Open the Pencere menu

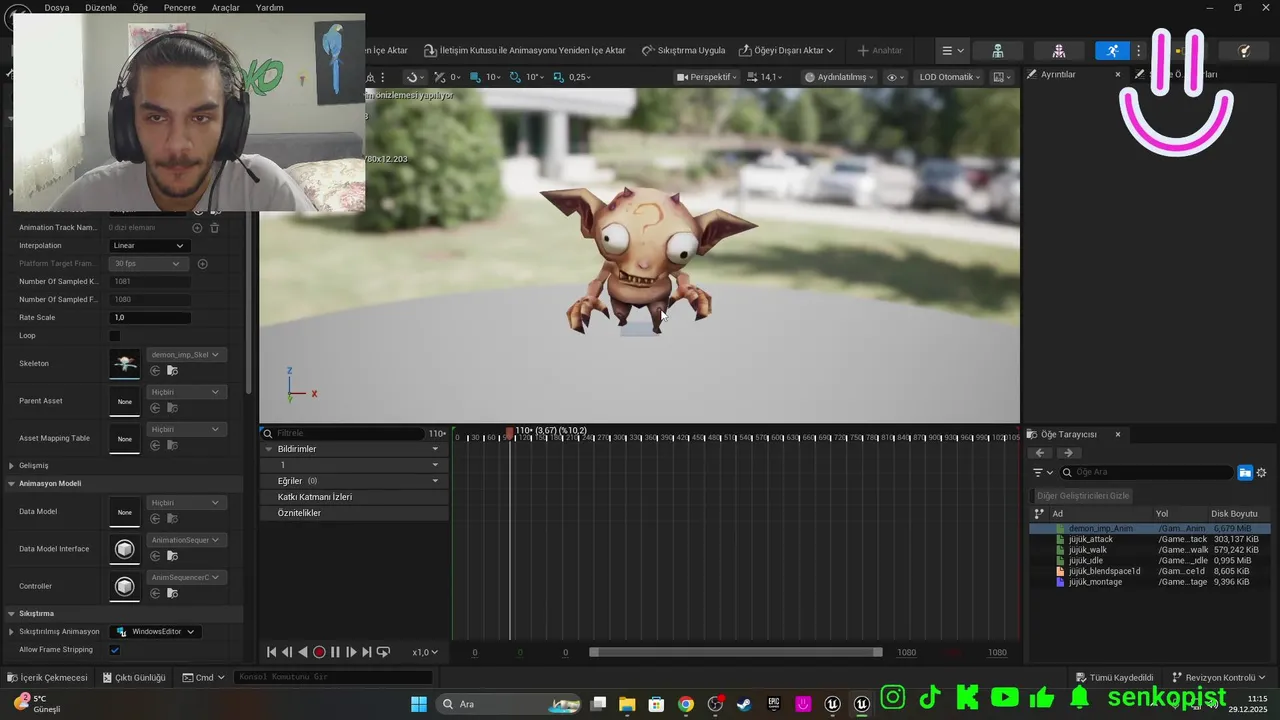click(180, 8)
